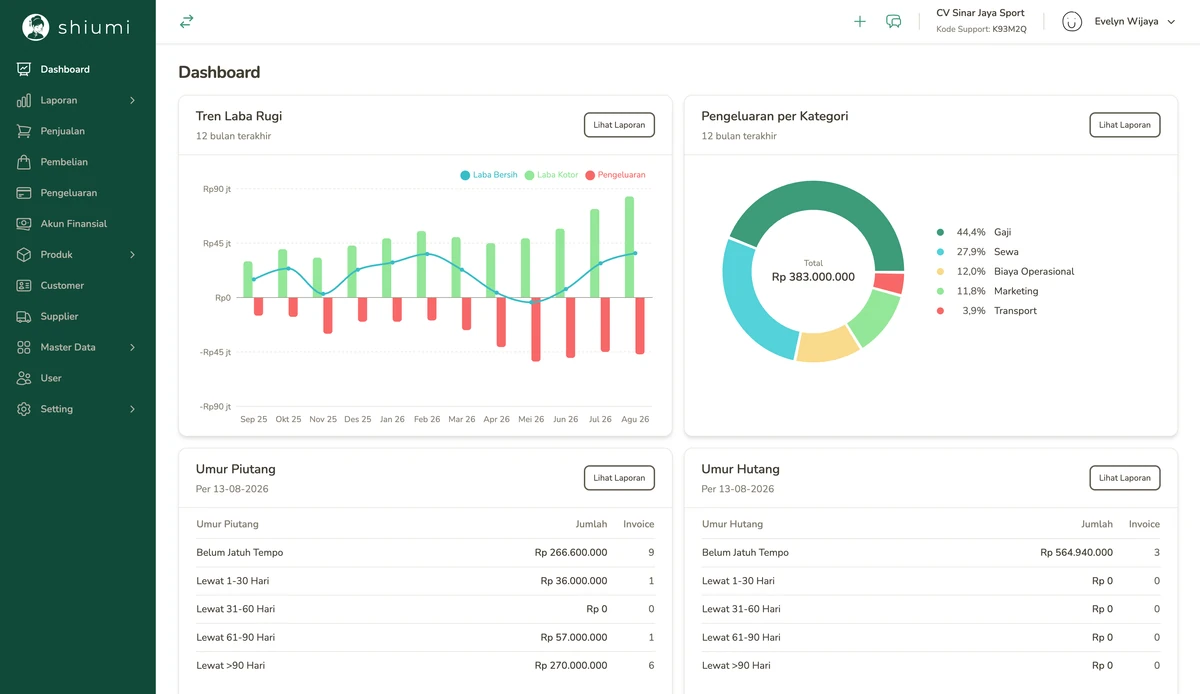The image size is (1200, 694).
Task: Expand the Laporan submenu chevron
Action: [132, 100]
